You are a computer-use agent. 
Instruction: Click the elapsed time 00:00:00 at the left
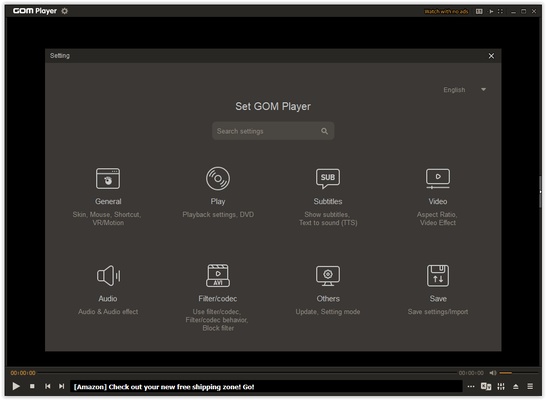click(x=23, y=373)
